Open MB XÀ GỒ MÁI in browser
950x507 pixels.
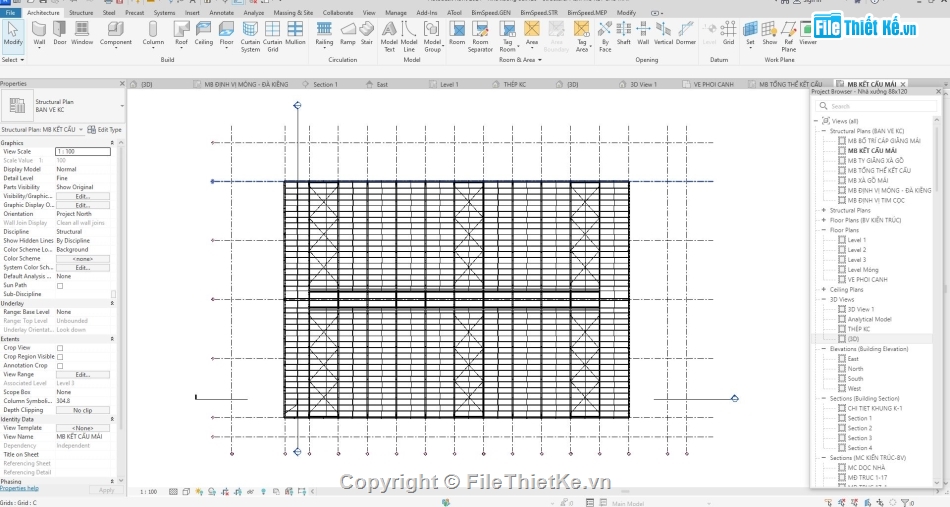[x=868, y=181]
